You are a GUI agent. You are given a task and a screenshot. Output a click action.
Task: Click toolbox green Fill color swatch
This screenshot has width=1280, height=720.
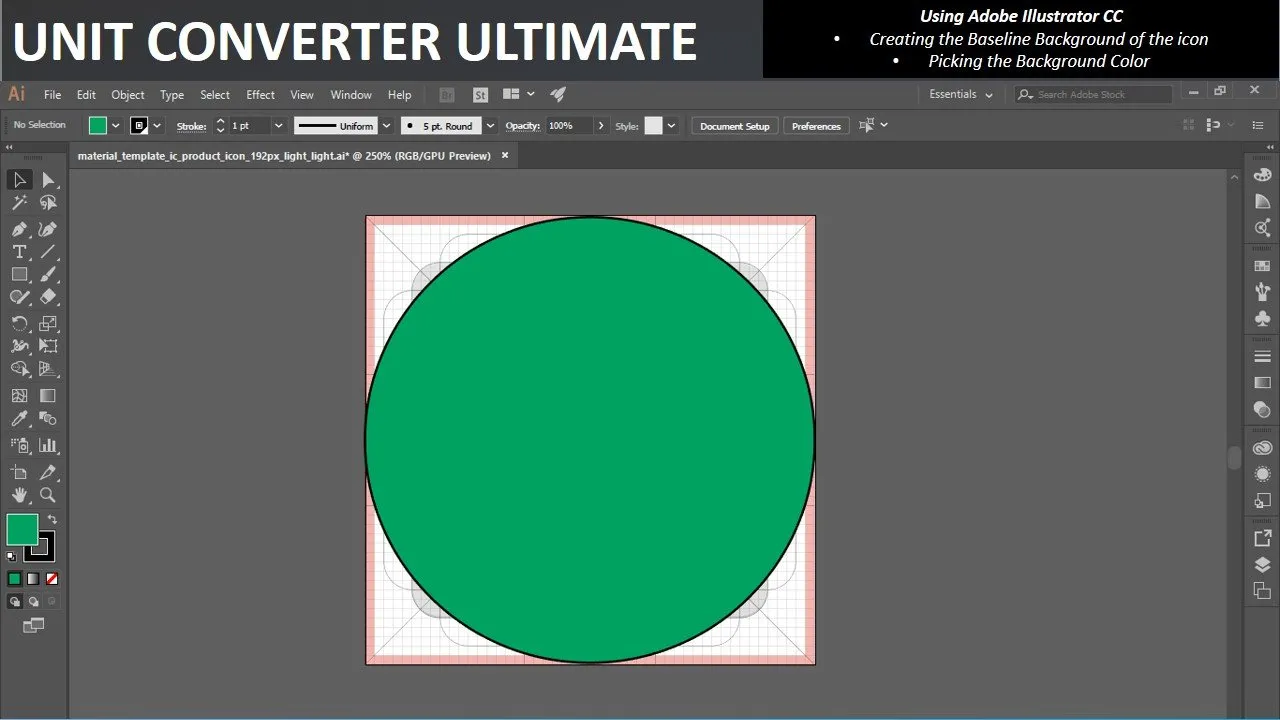pyautogui.click(x=22, y=529)
